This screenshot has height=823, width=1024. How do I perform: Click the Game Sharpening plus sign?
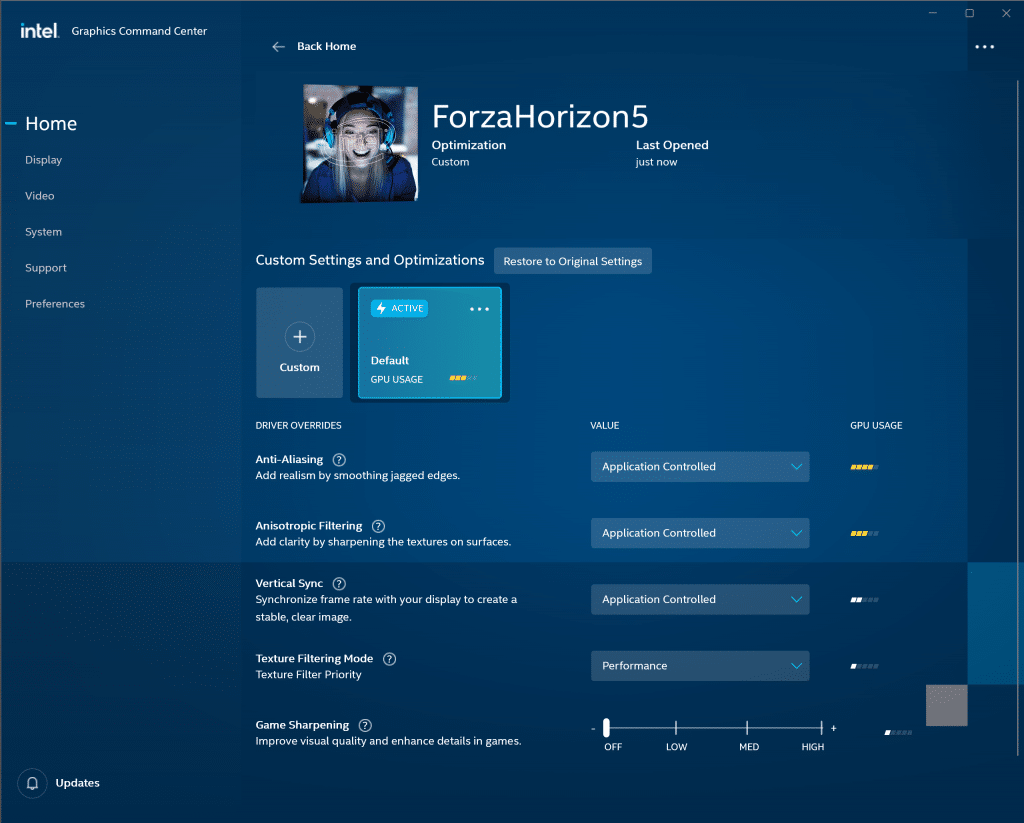[833, 728]
